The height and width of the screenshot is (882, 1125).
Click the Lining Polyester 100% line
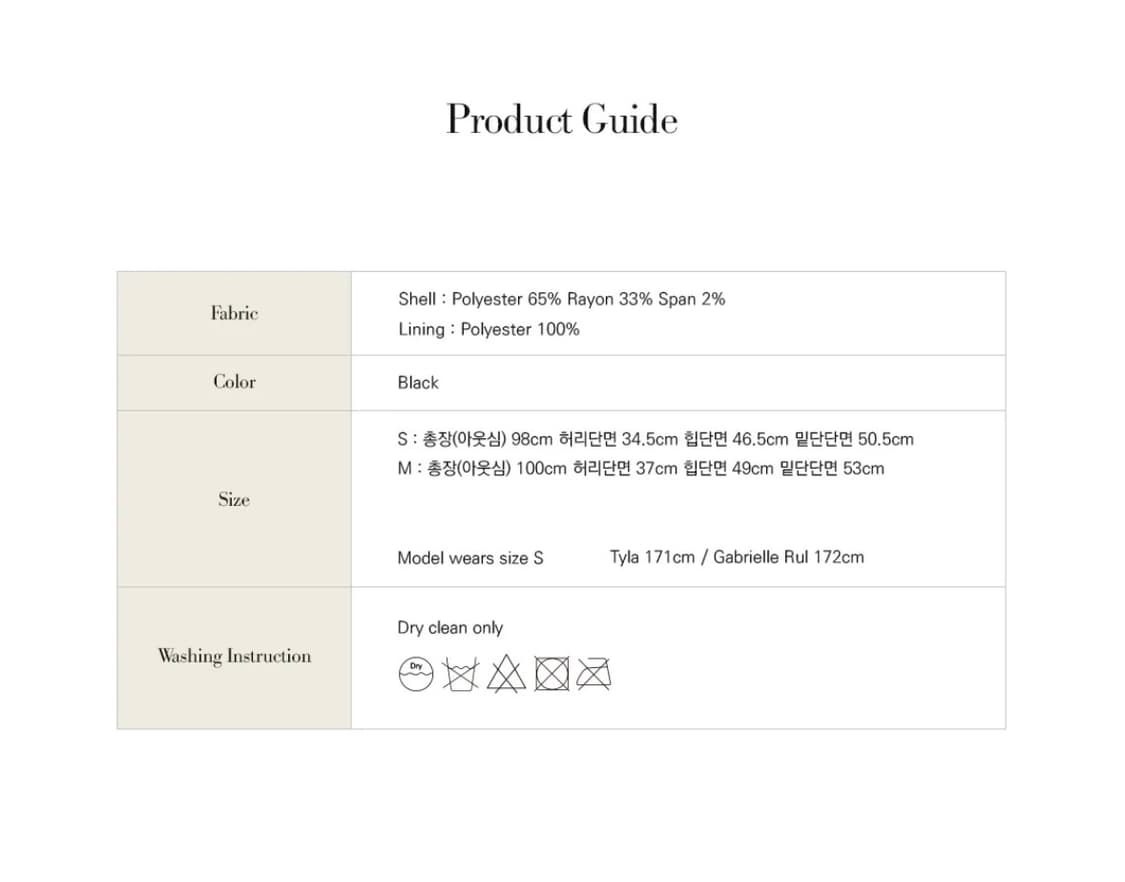pyautogui.click(x=488, y=330)
